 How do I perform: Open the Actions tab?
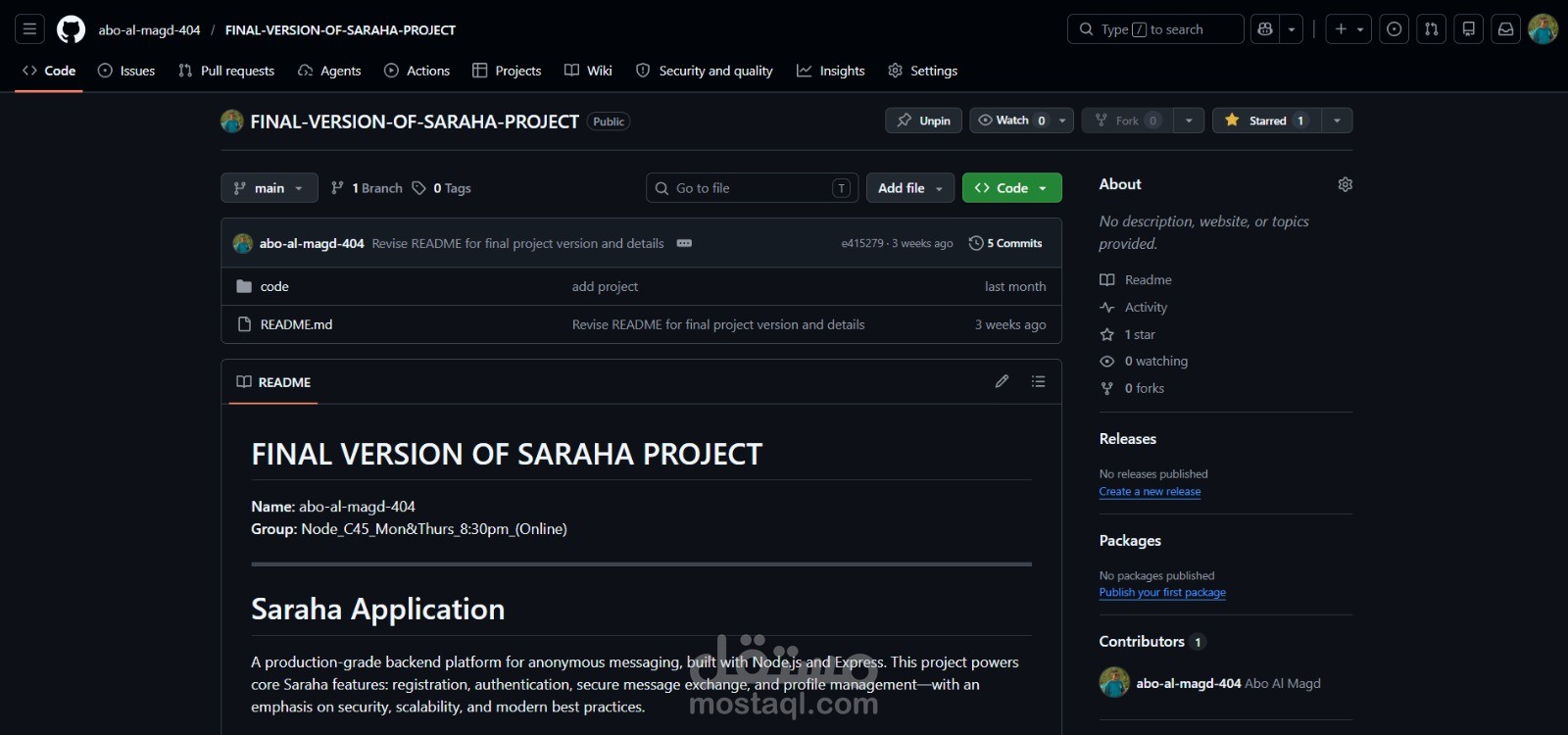(x=417, y=71)
